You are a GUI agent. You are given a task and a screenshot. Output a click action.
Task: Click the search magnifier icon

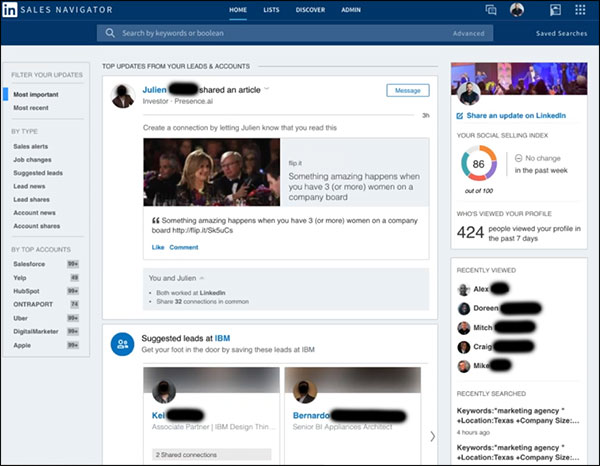coord(110,33)
